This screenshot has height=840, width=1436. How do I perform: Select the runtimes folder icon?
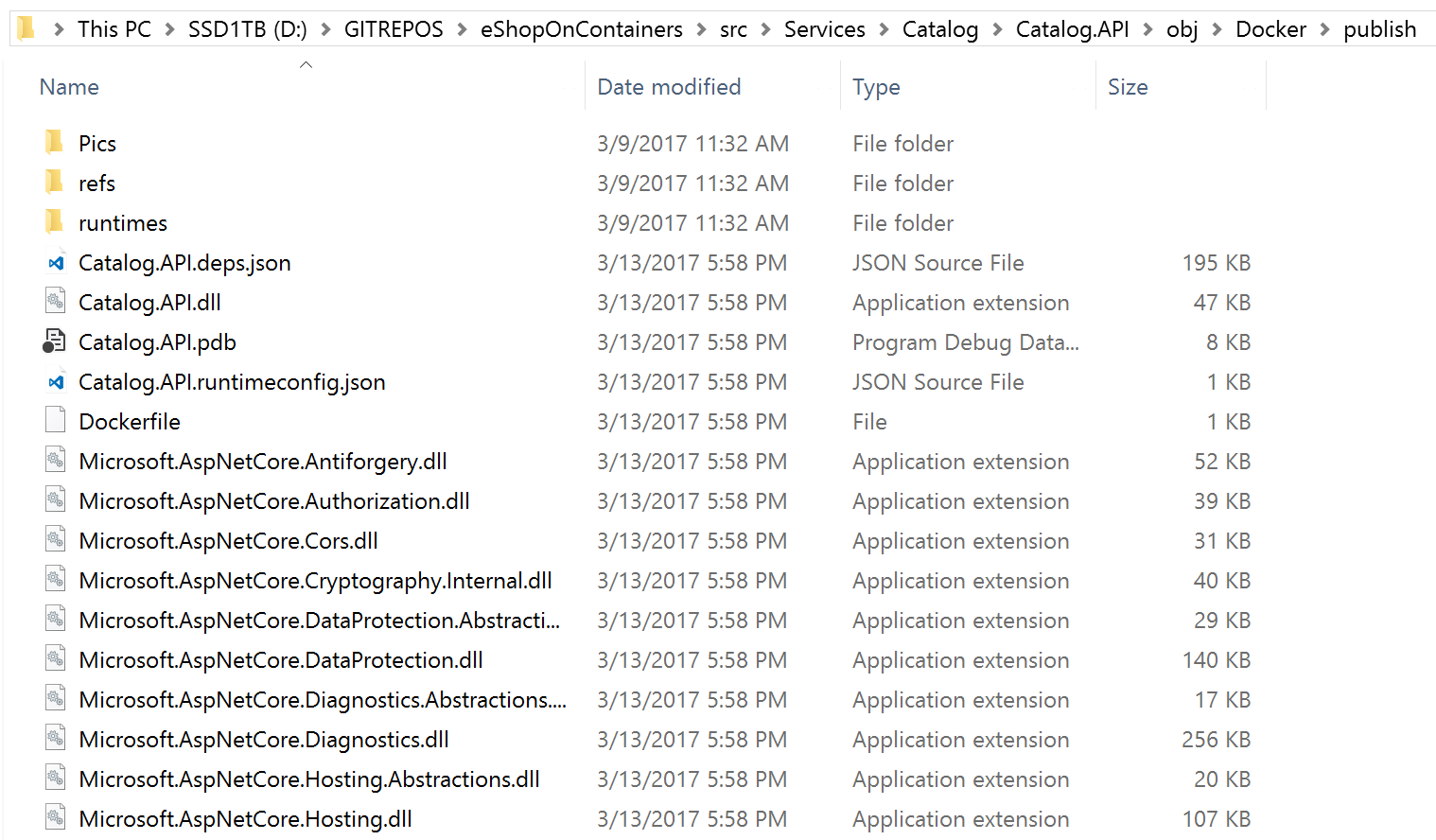[55, 222]
